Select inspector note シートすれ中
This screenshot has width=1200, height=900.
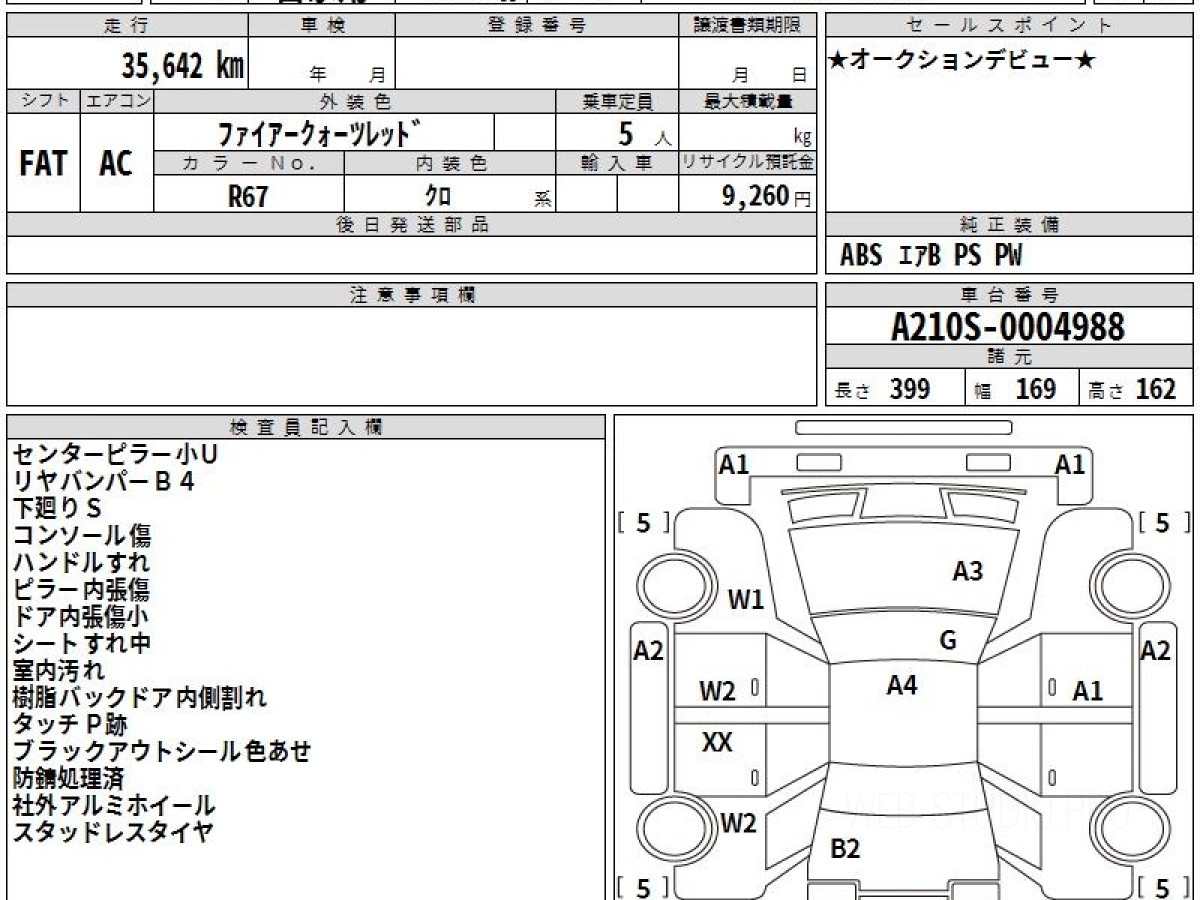coord(82,644)
